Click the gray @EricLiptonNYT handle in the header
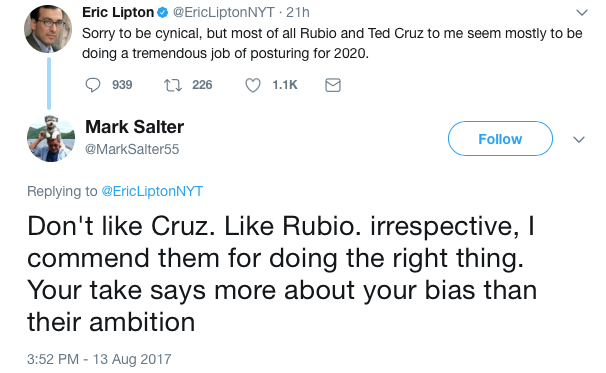 (x=224, y=12)
